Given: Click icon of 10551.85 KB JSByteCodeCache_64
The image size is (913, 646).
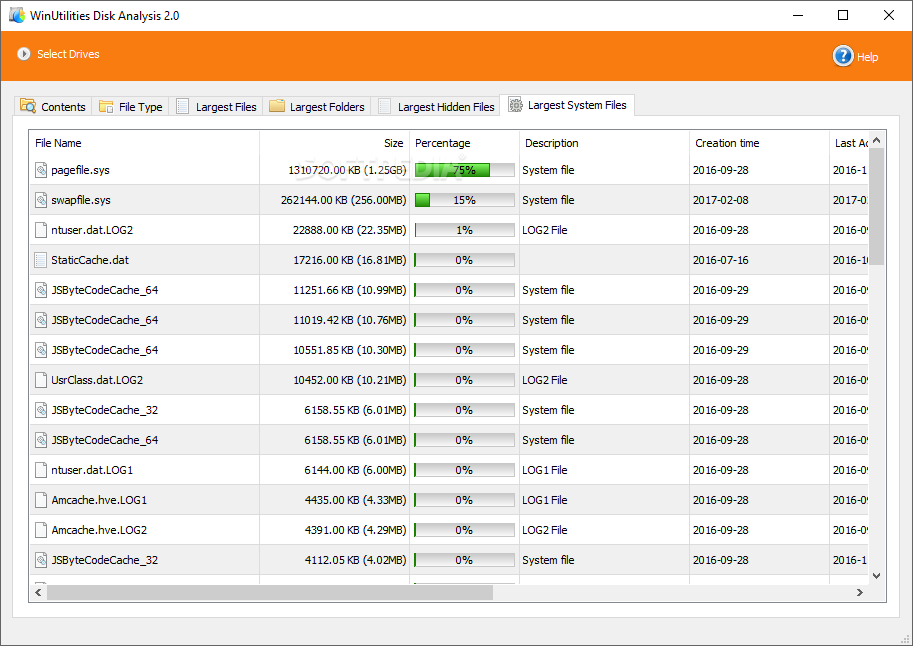Looking at the screenshot, I should pos(41,350).
